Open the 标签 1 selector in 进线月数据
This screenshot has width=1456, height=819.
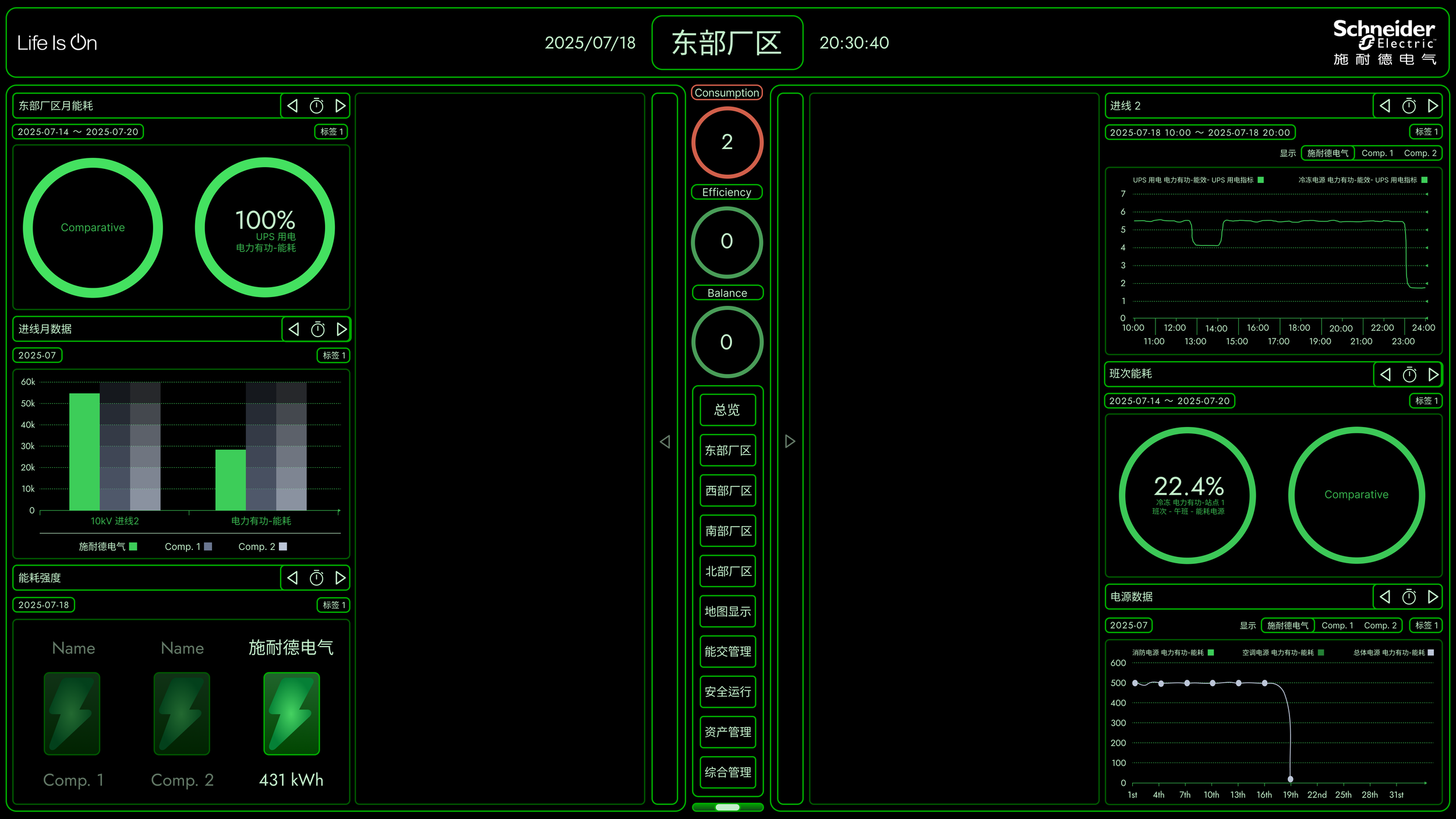[334, 355]
